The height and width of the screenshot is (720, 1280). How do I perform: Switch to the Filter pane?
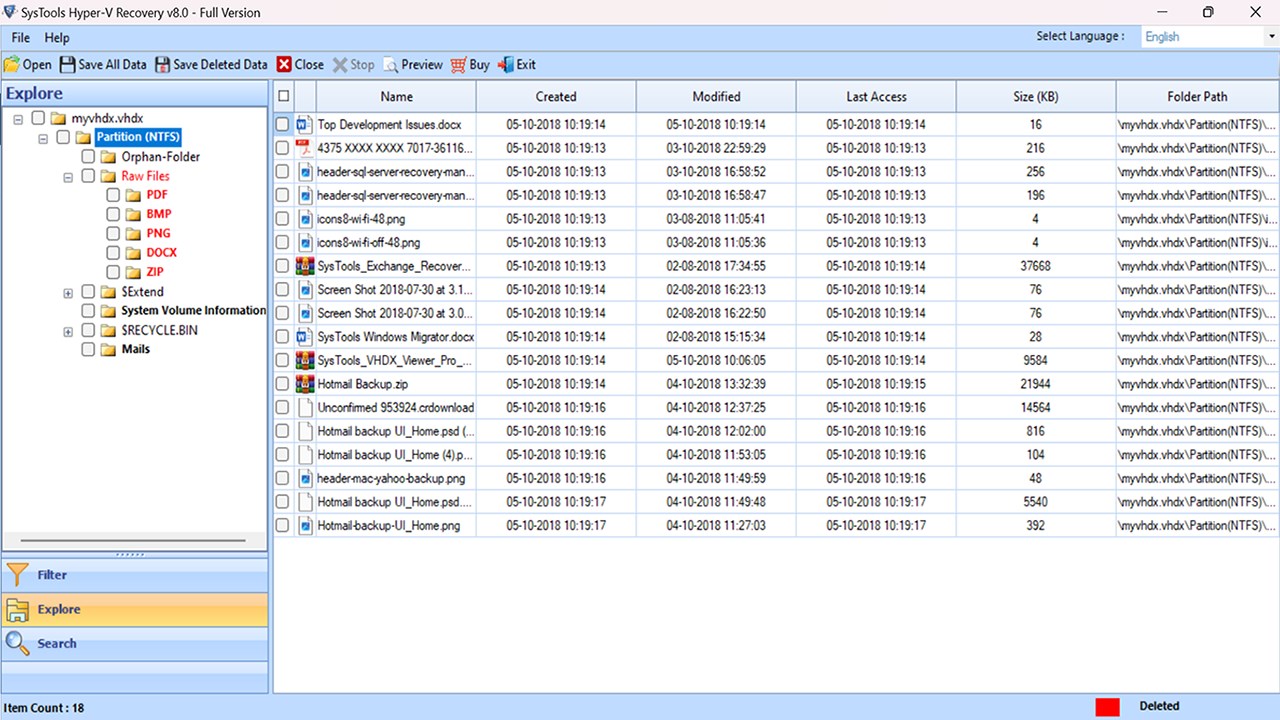click(x=135, y=575)
